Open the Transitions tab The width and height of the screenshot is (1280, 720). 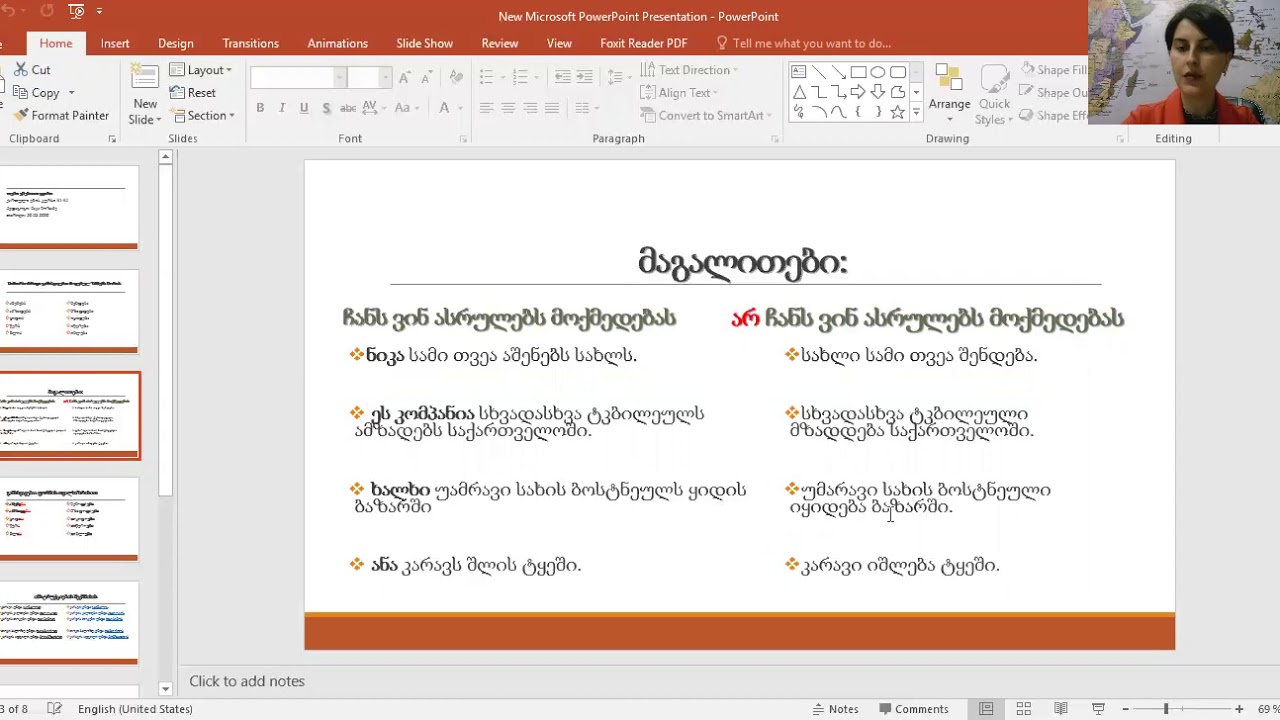coord(251,43)
